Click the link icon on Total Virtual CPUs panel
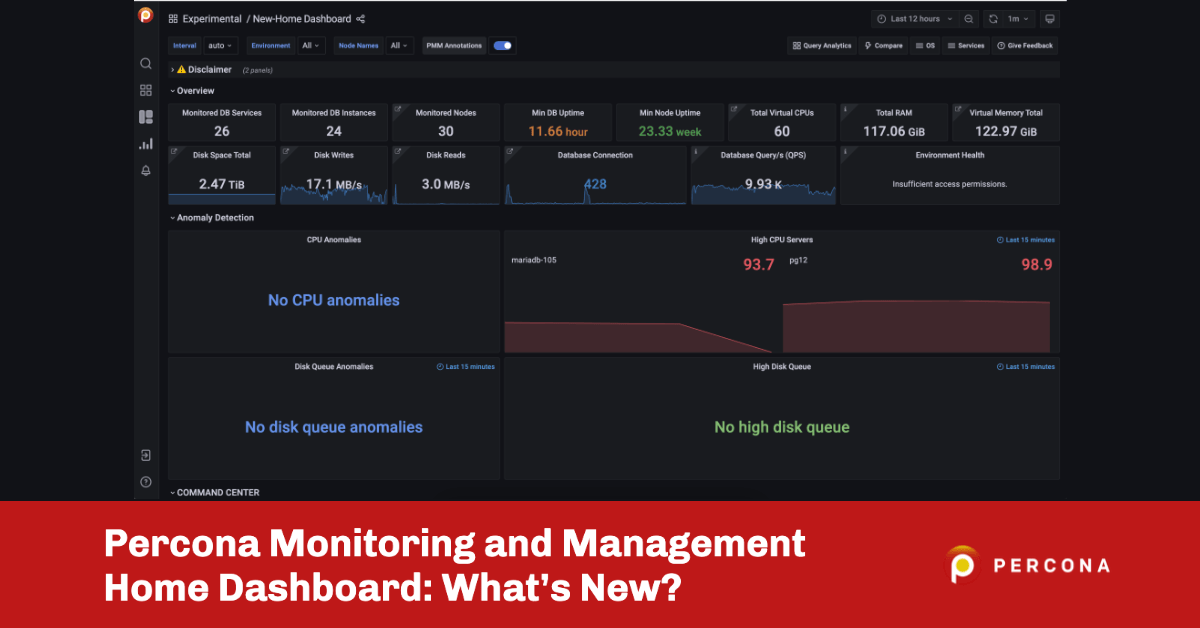The height and width of the screenshot is (628, 1200). click(734, 108)
